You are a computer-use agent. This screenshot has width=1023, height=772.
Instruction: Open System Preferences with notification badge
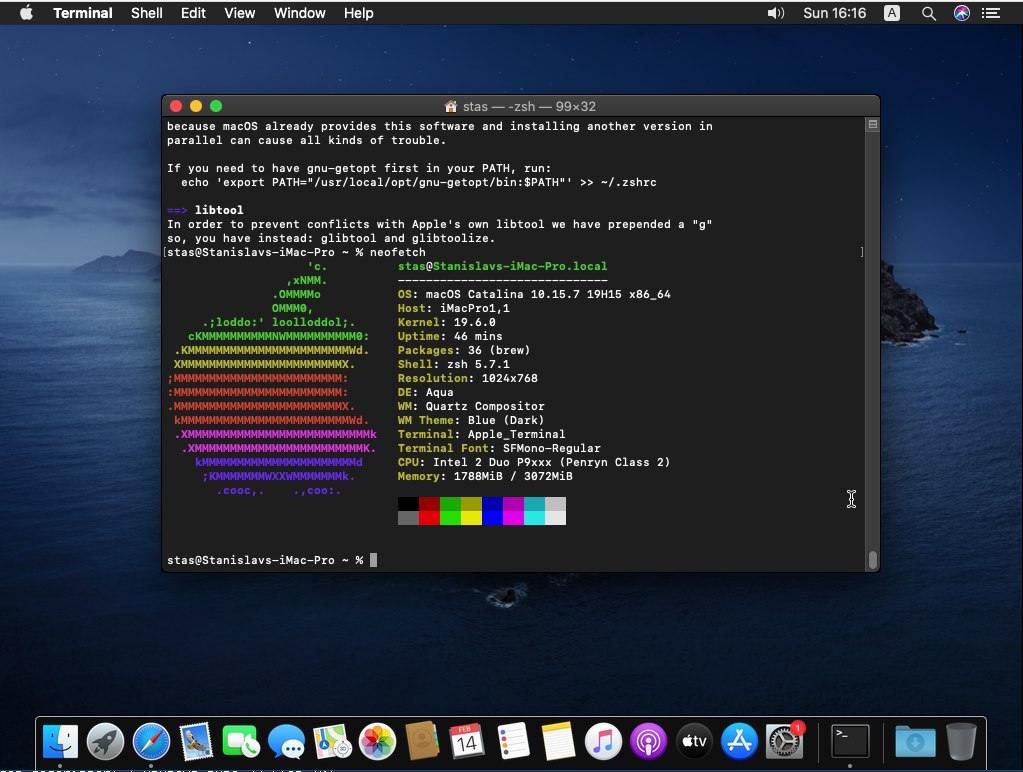point(784,742)
